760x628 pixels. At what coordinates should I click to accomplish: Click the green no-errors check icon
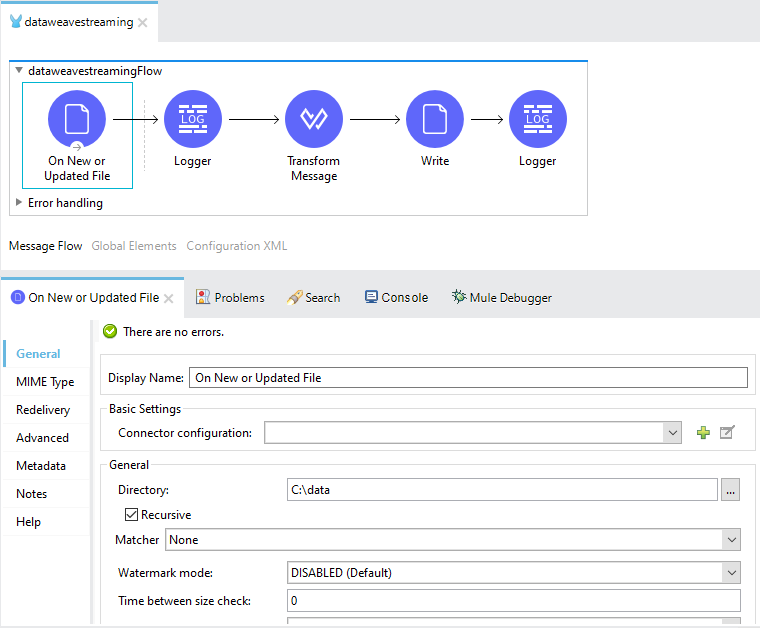coord(110,331)
